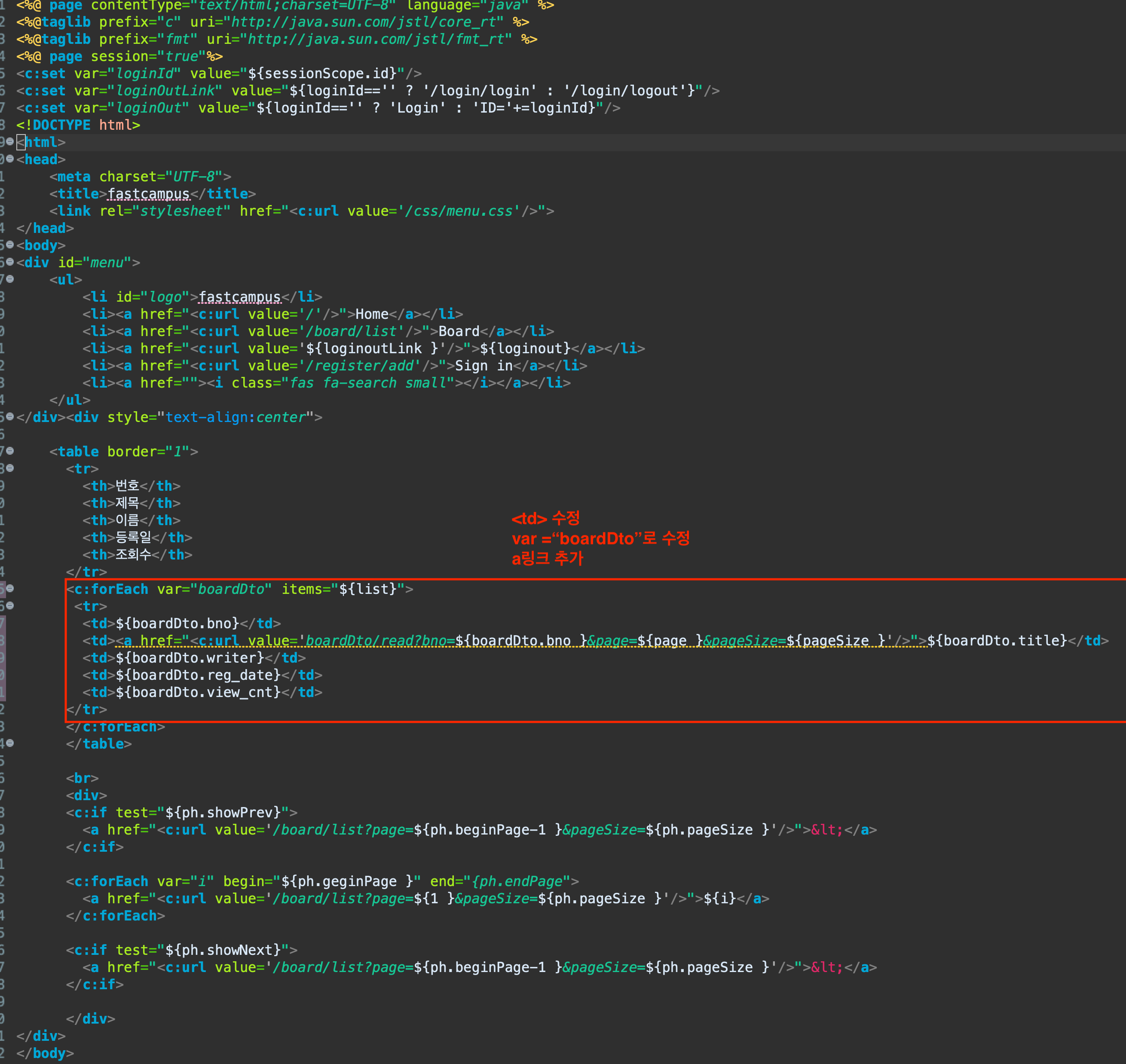Viewport: 1126px width, 1064px height.
Task: Collapse the html tag fold marker
Action: [x=9, y=142]
